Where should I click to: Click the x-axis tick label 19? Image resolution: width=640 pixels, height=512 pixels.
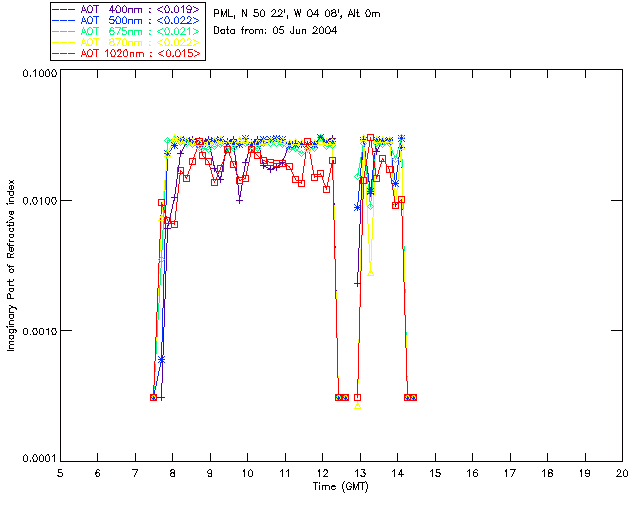click(585, 473)
